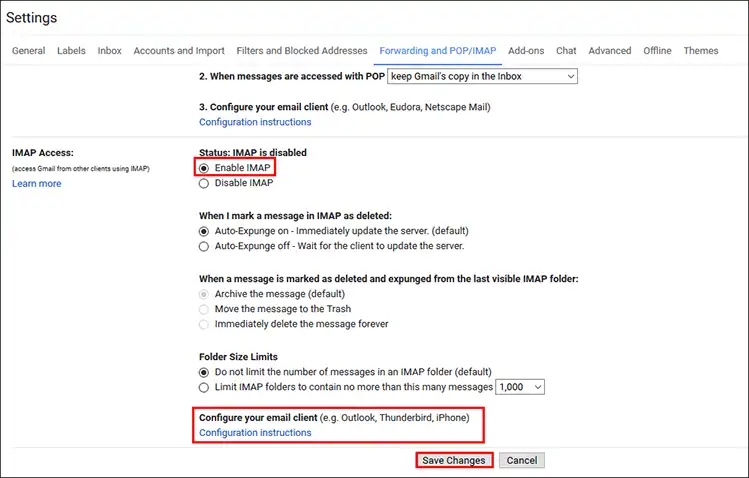Click the 'IMAP Access:' section label
The height and width of the screenshot is (478, 749).
[x=43, y=153]
